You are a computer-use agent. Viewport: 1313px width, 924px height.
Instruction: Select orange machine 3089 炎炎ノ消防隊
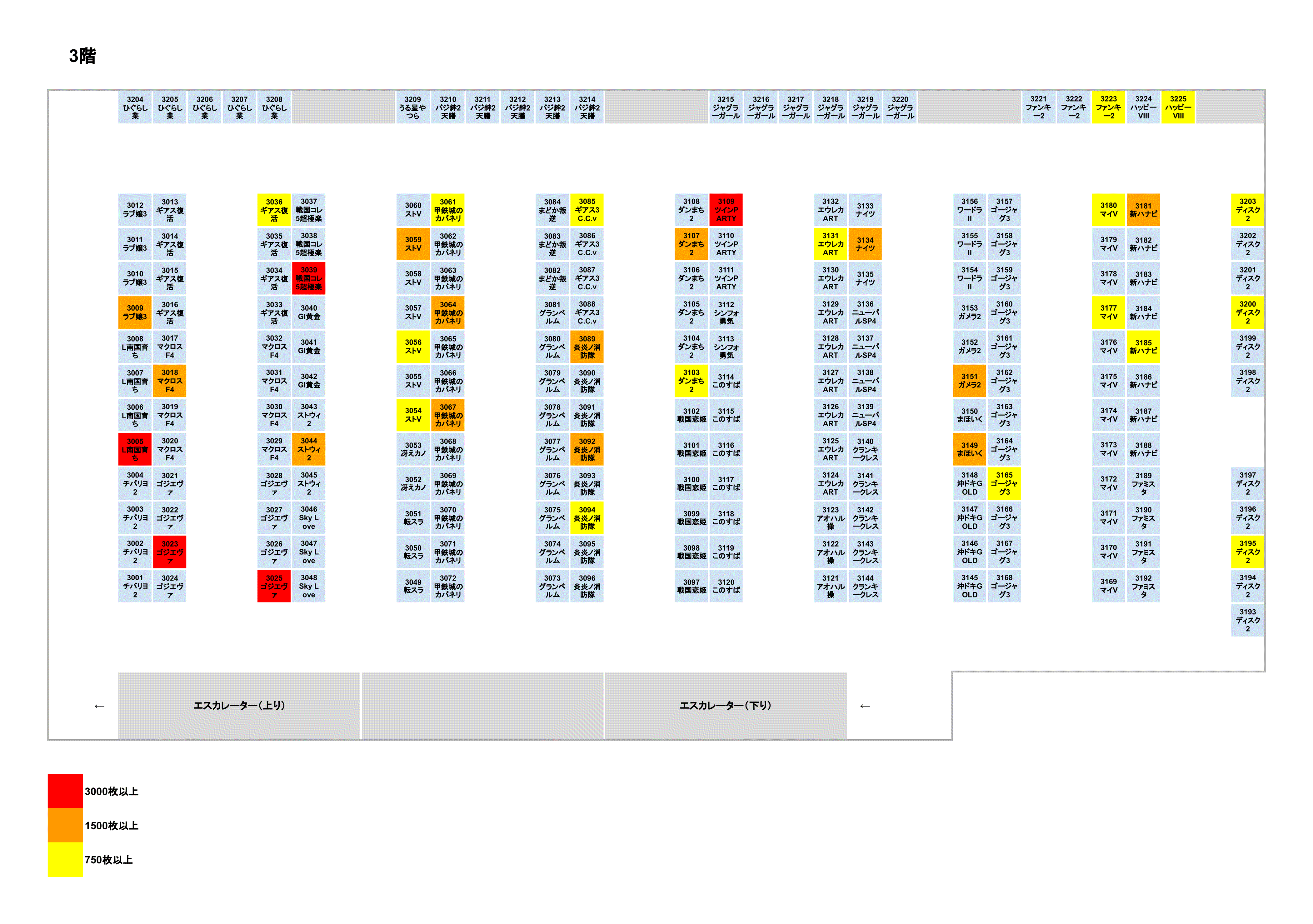pyautogui.click(x=587, y=347)
